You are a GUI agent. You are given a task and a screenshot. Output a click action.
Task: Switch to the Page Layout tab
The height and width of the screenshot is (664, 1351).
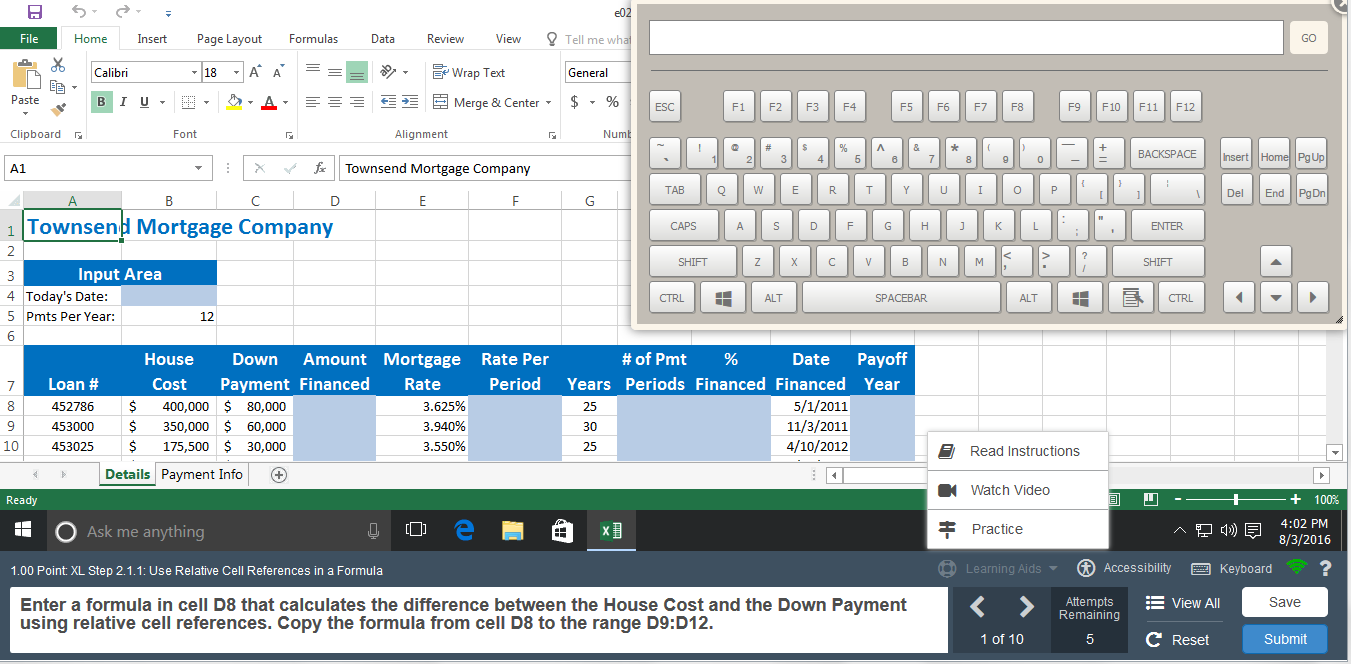pyautogui.click(x=229, y=38)
